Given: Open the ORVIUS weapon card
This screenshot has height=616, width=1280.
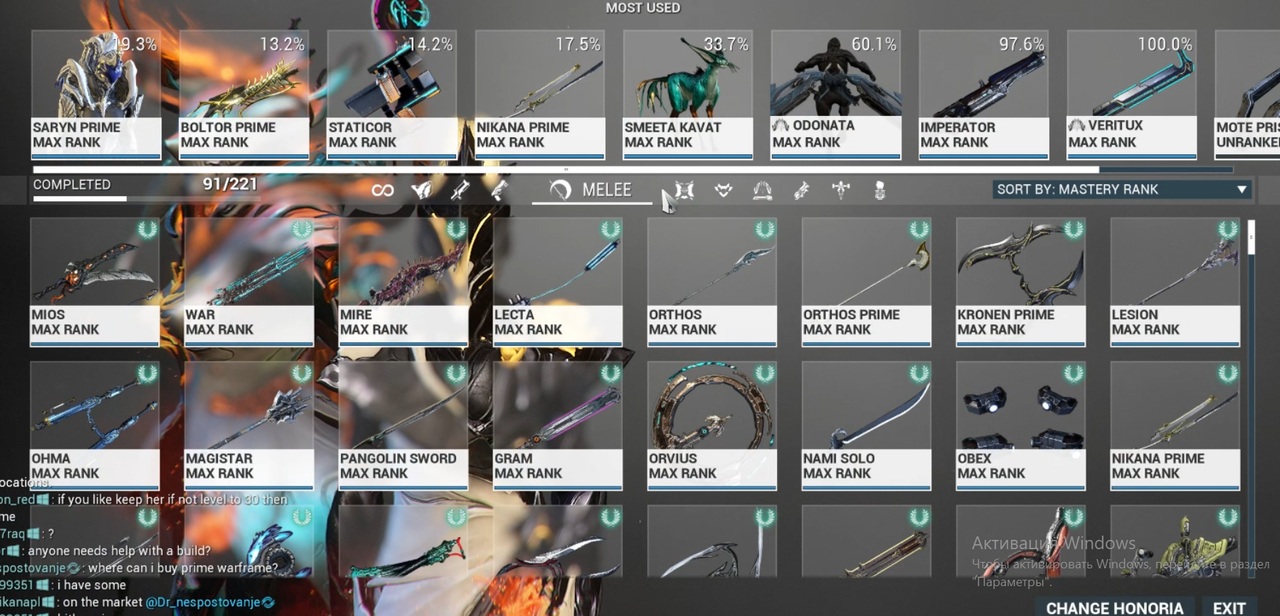Looking at the screenshot, I should pyautogui.click(x=712, y=426).
